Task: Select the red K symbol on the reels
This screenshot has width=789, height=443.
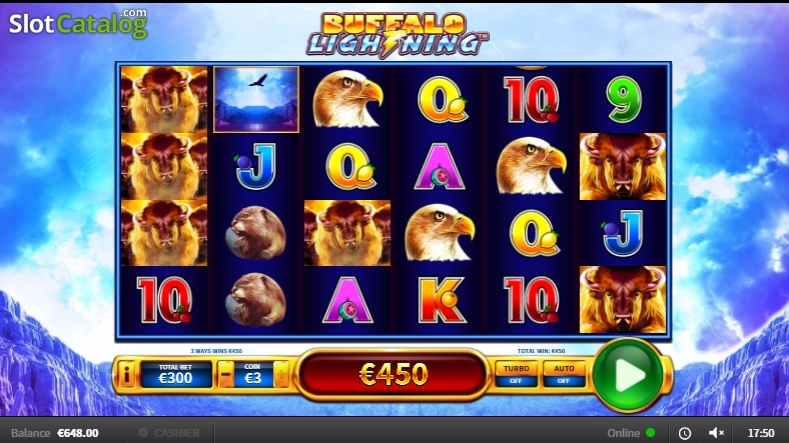Action: click(x=440, y=300)
